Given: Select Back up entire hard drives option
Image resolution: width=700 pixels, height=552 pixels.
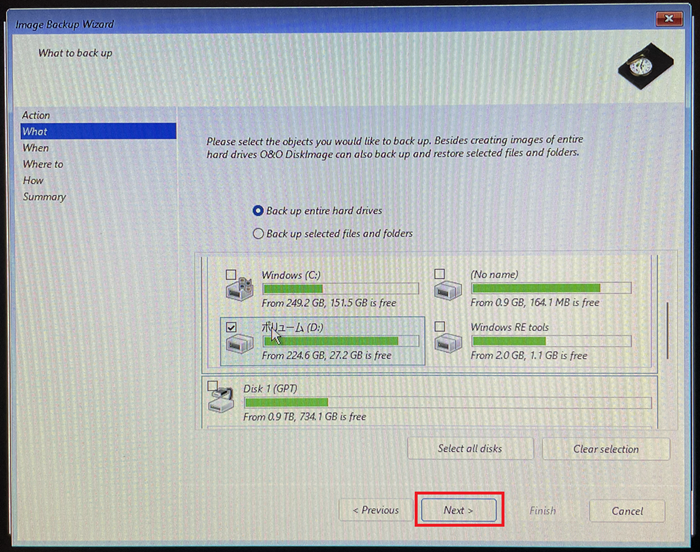Looking at the screenshot, I should 258,211.
